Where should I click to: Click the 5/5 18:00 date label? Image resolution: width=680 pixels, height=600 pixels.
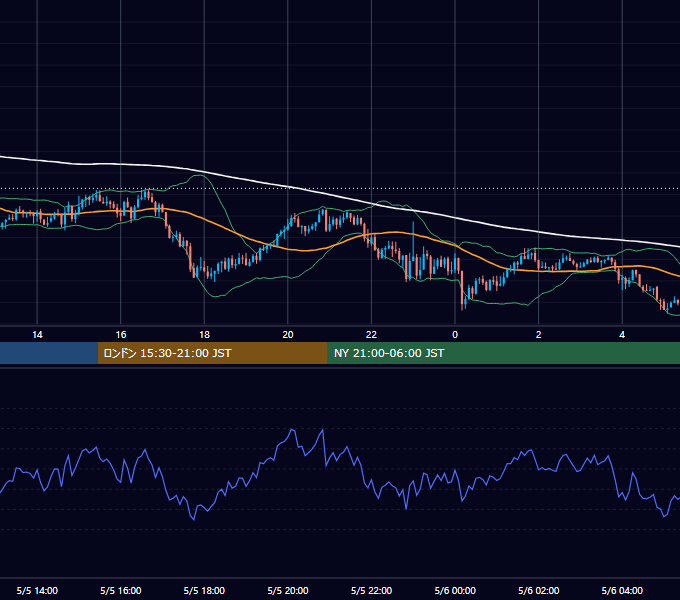pyautogui.click(x=204, y=590)
